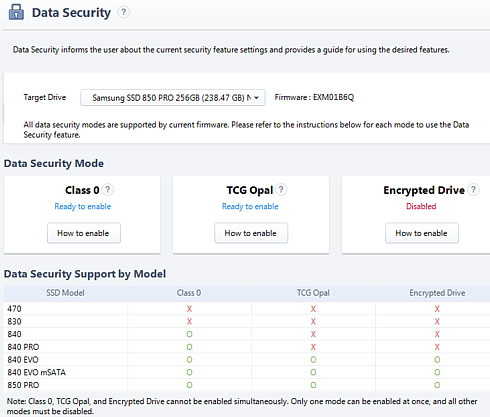
Task: Click the Class 0 table column header
Action: pyautogui.click(x=189, y=293)
